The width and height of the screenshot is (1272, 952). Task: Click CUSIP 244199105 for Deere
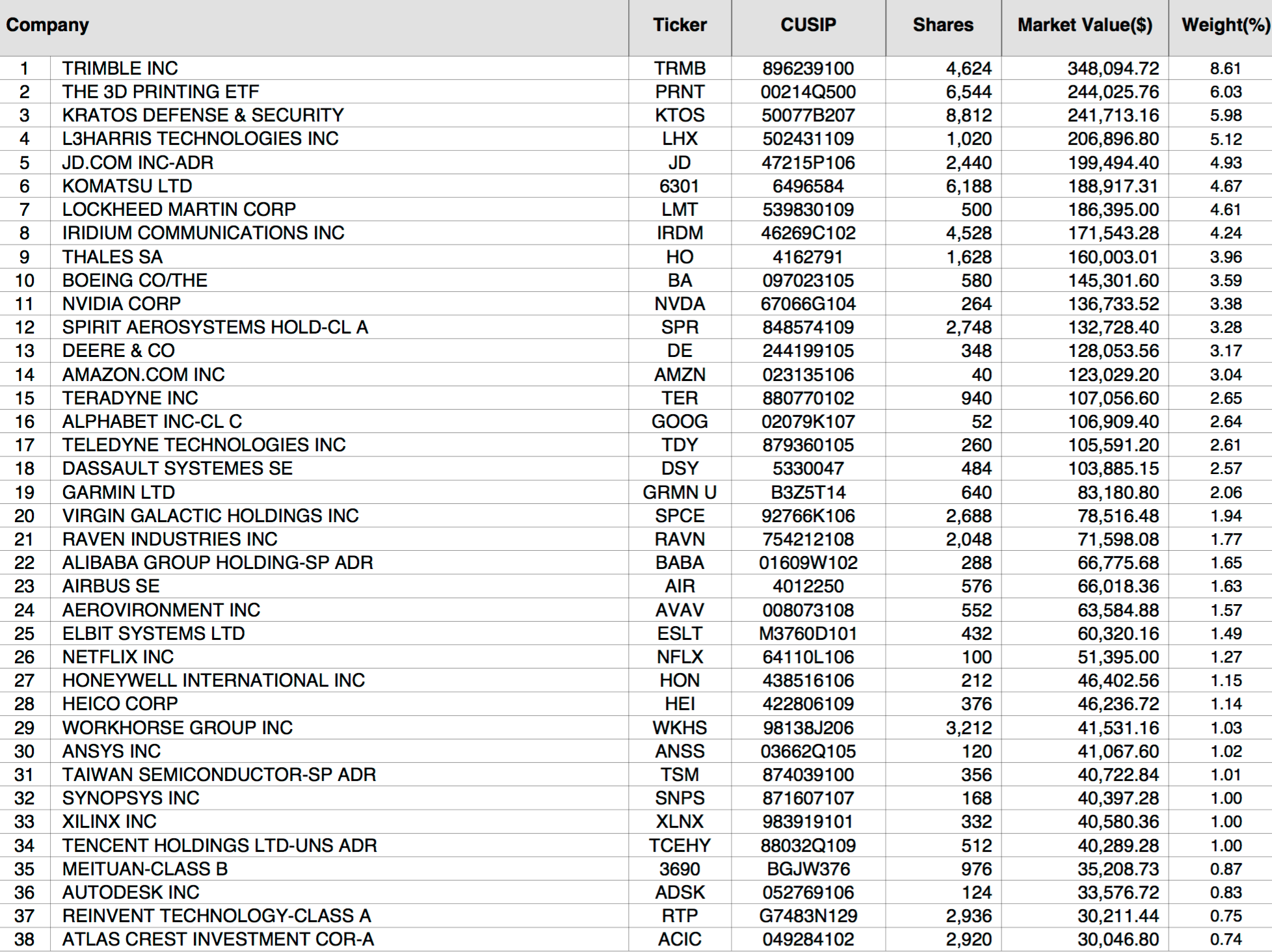click(808, 350)
